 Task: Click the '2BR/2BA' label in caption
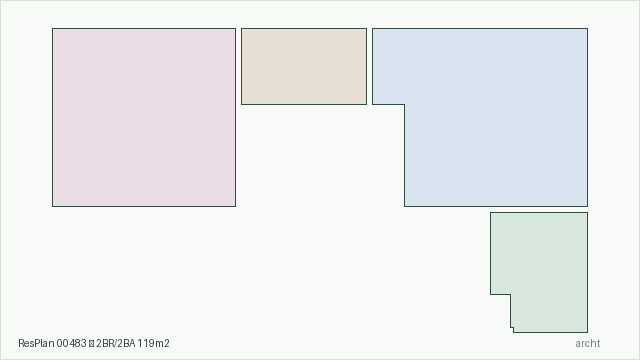116,343
